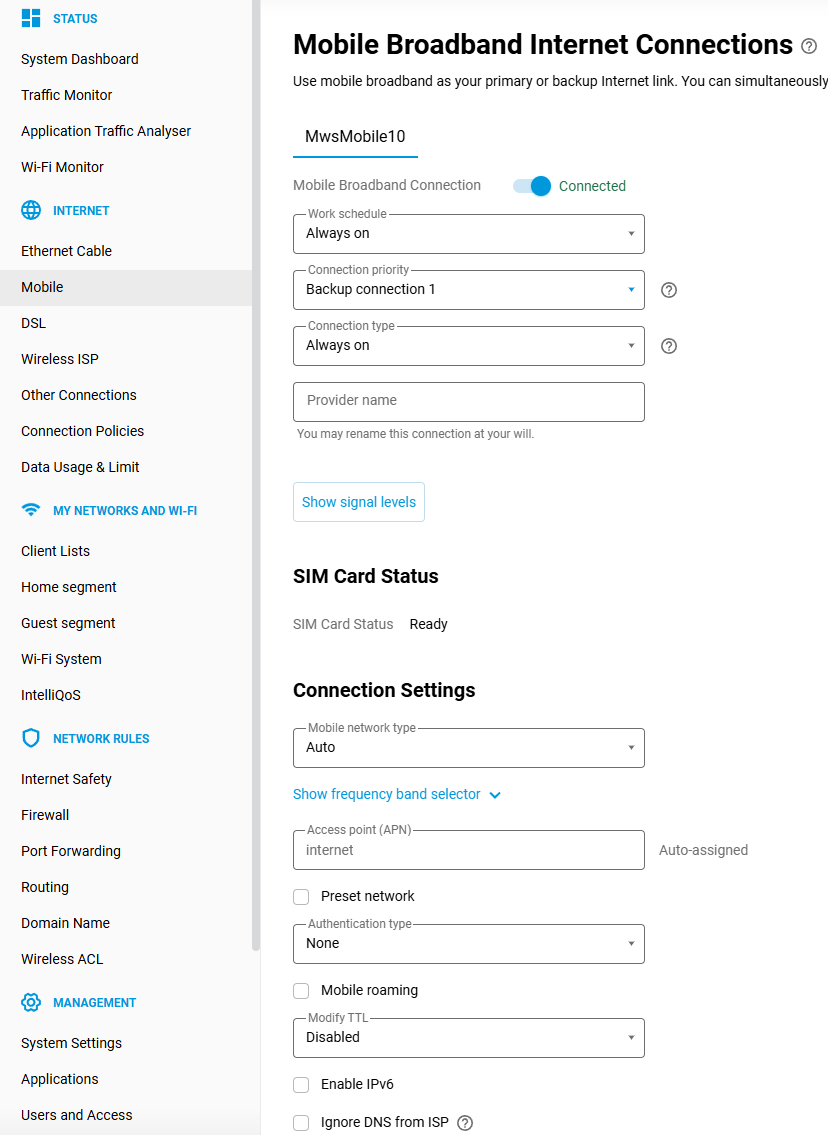This screenshot has height=1135, width=828.
Task: Click the Wi-Fi networks section icon
Action: 31,510
